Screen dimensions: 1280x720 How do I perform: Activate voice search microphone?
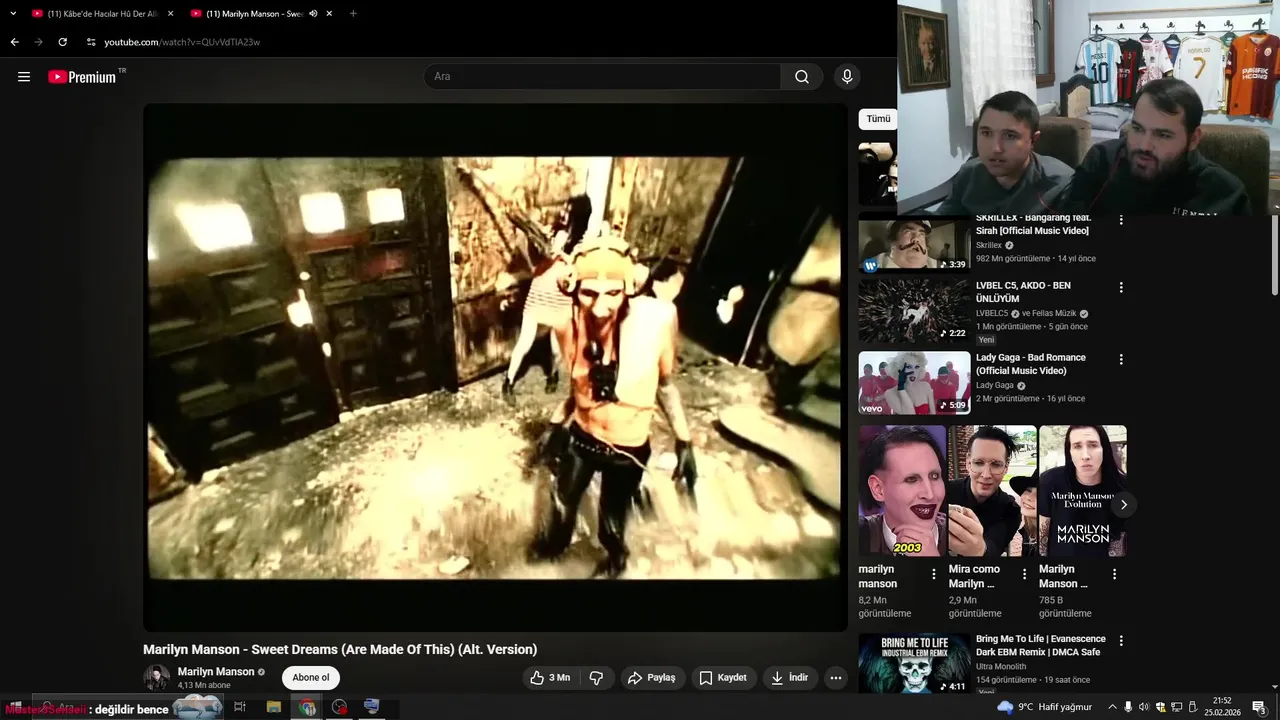click(847, 77)
